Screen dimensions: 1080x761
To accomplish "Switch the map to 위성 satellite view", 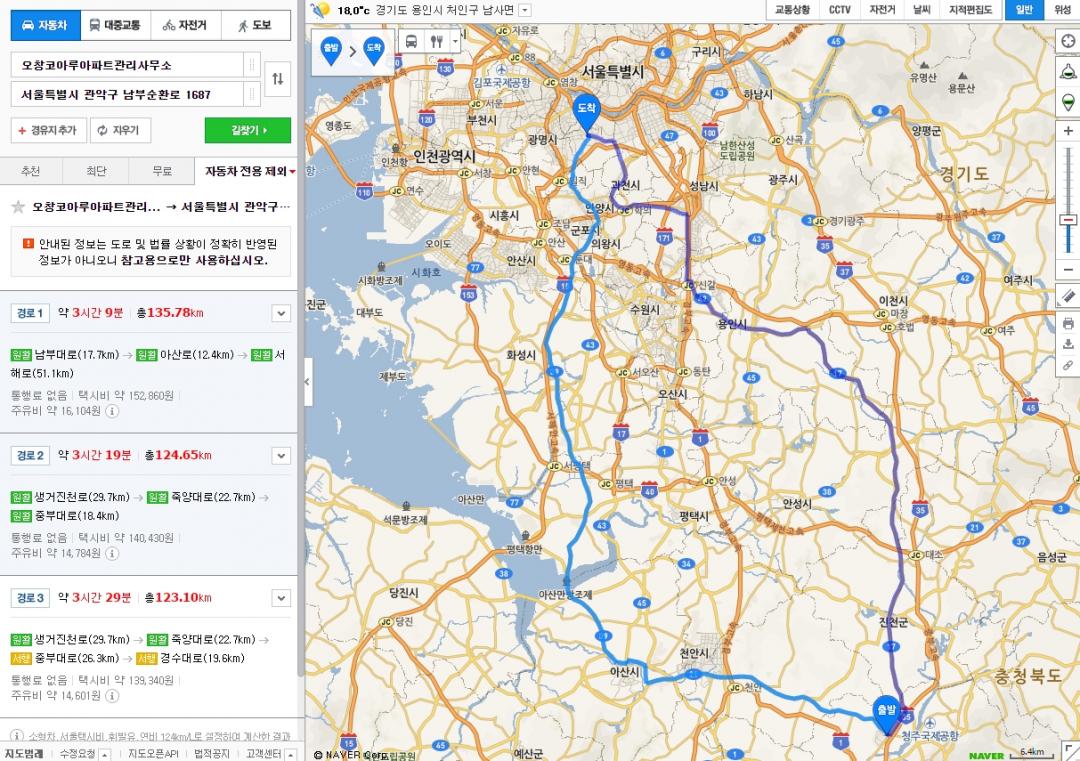I will pyautogui.click(x=1061, y=10).
